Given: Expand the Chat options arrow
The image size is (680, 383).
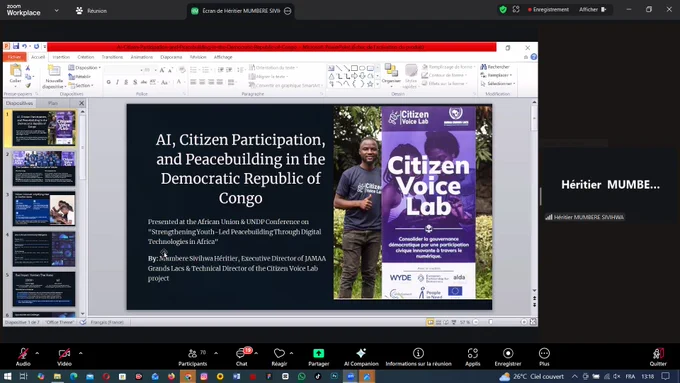Looking at the screenshot, I should 256,353.
